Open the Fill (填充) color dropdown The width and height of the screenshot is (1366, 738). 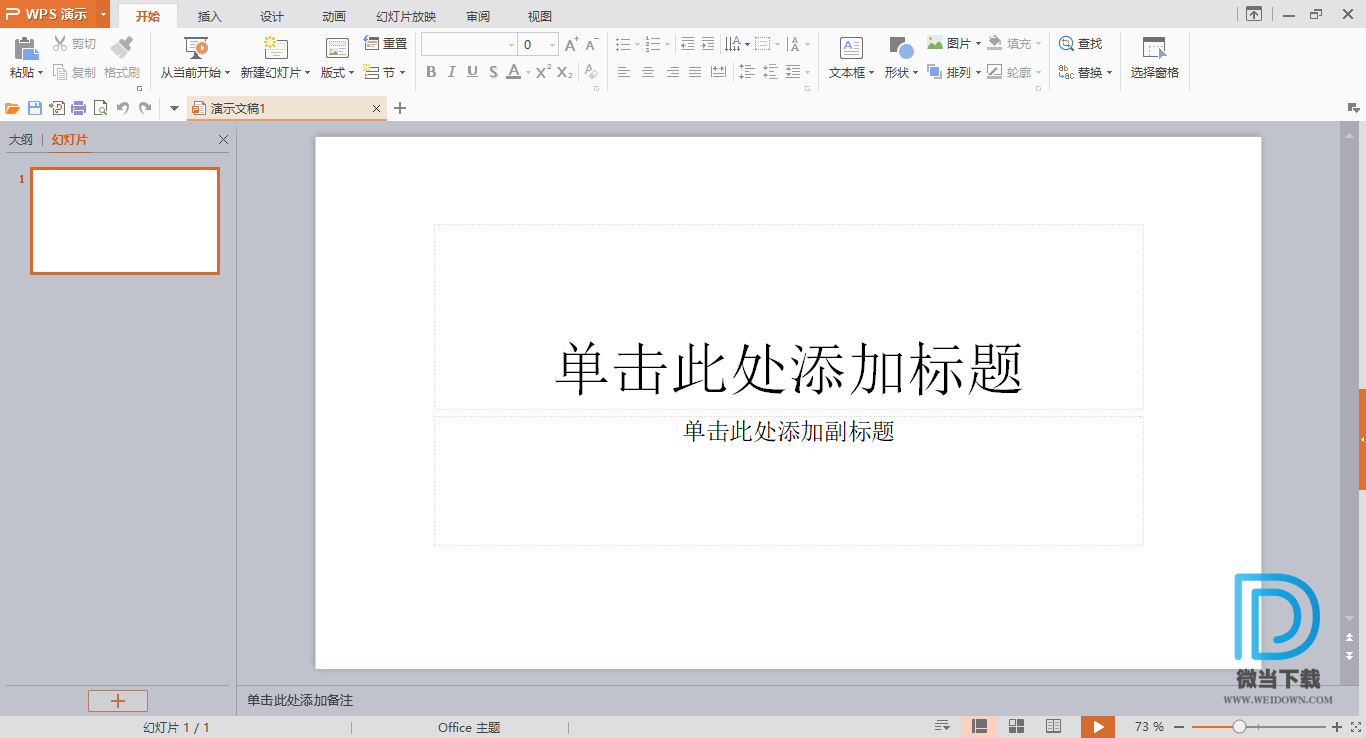(1014, 44)
